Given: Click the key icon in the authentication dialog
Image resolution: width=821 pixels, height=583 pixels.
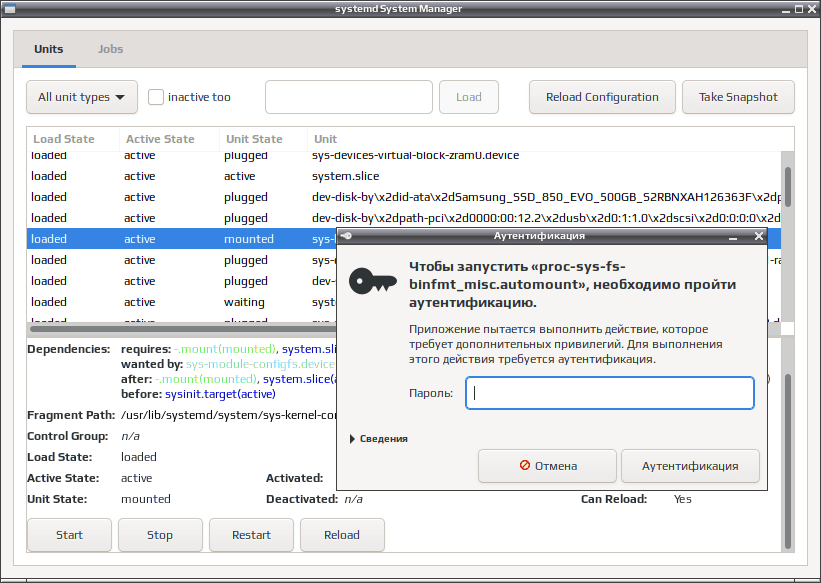Looking at the screenshot, I should point(372,280).
